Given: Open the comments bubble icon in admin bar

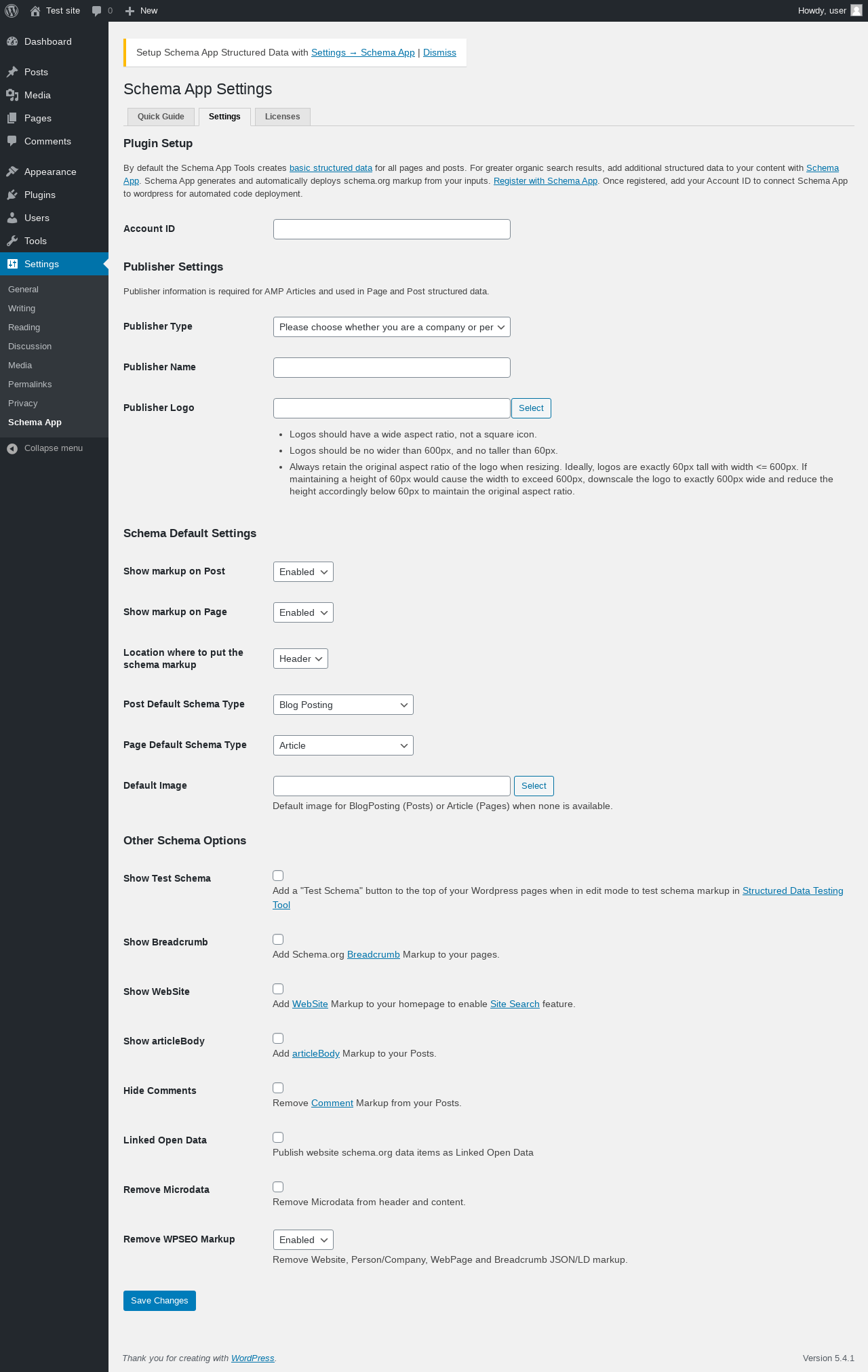Looking at the screenshot, I should coord(97,11).
